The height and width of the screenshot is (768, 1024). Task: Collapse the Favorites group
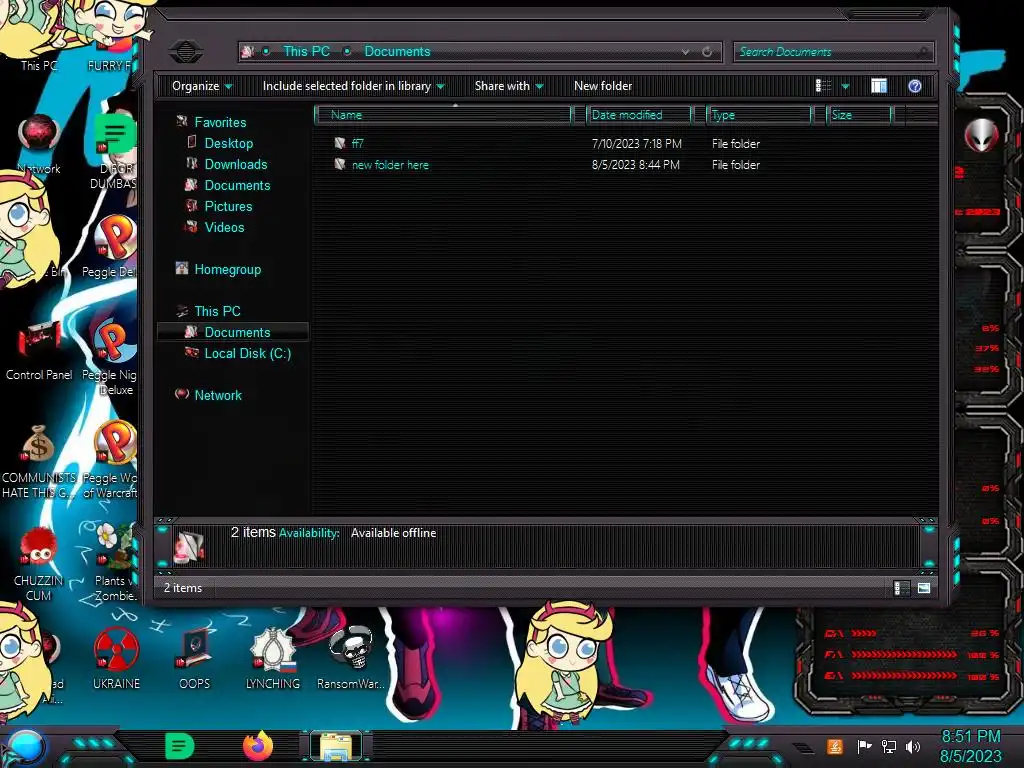coord(220,122)
